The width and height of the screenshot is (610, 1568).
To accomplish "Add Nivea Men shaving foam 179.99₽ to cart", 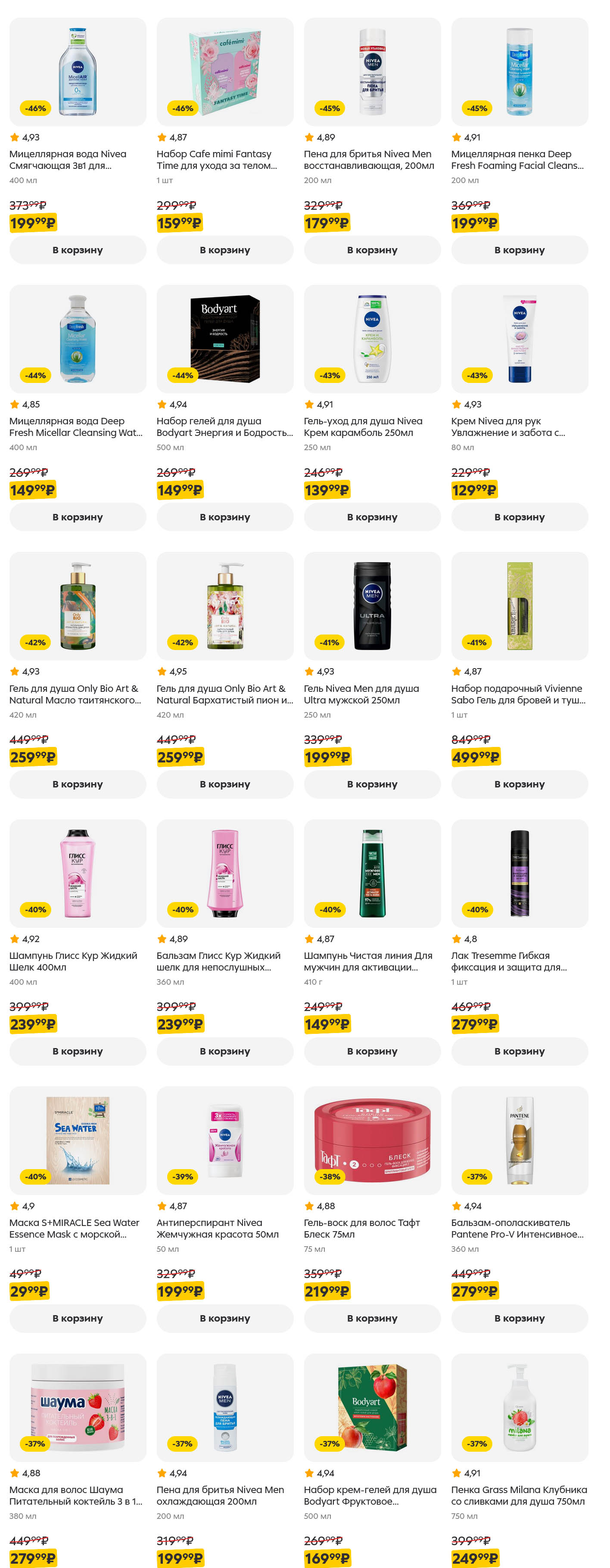I will 372,250.
